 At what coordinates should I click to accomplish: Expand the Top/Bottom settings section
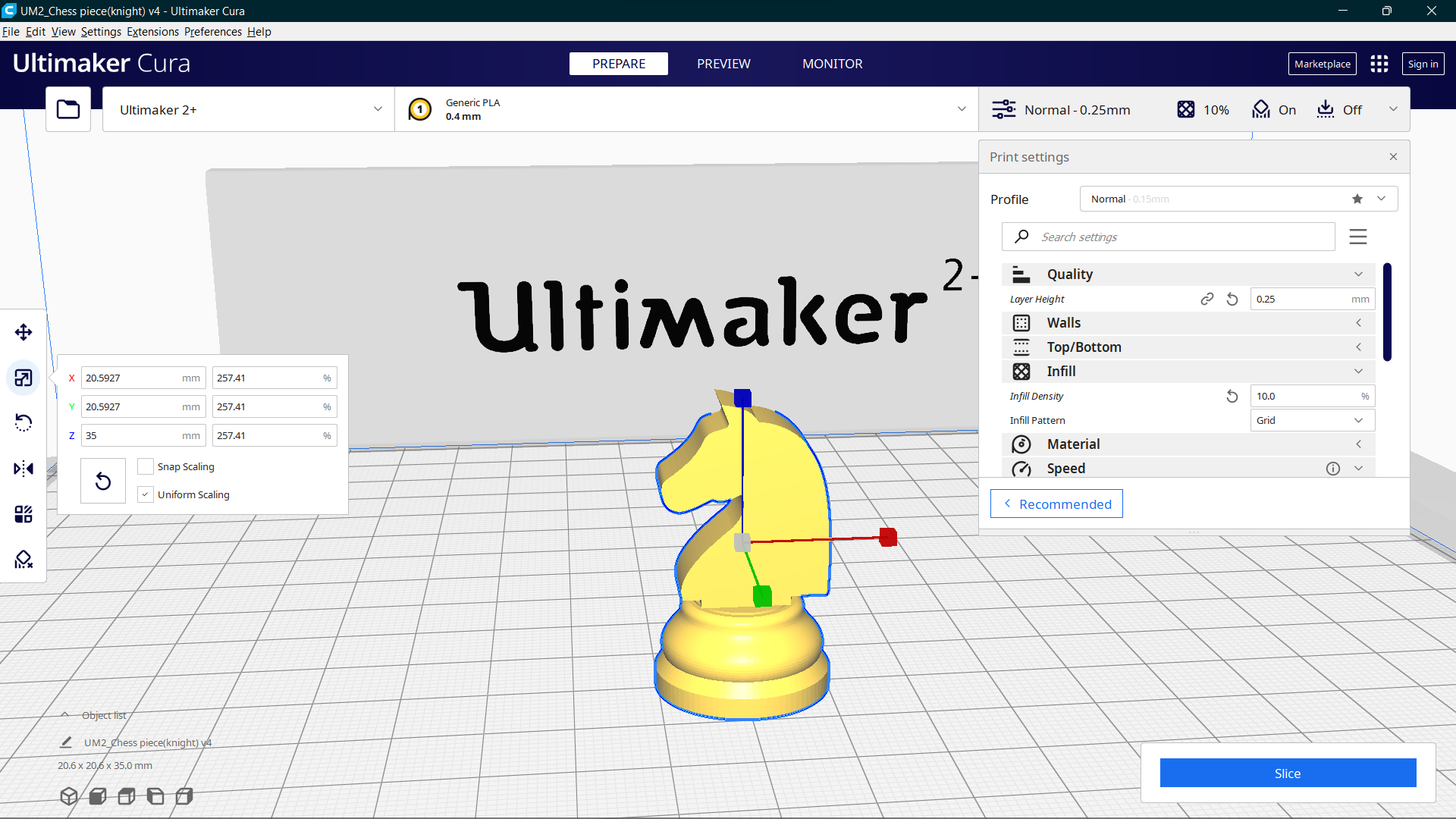click(x=1188, y=347)
